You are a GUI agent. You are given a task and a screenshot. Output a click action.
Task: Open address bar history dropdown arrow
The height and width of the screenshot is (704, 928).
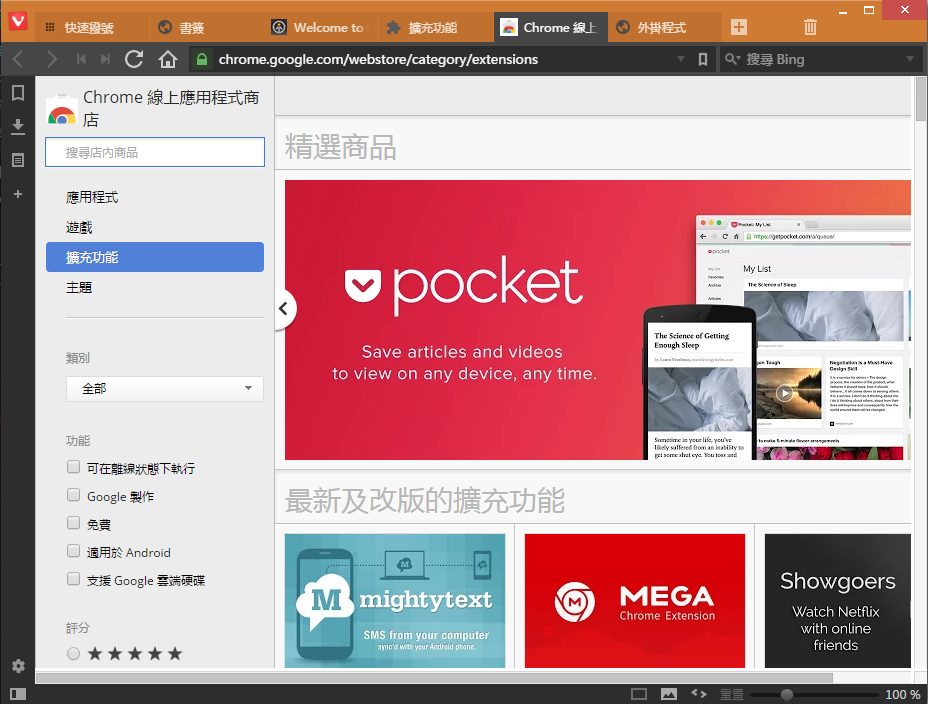coord(681,59)
